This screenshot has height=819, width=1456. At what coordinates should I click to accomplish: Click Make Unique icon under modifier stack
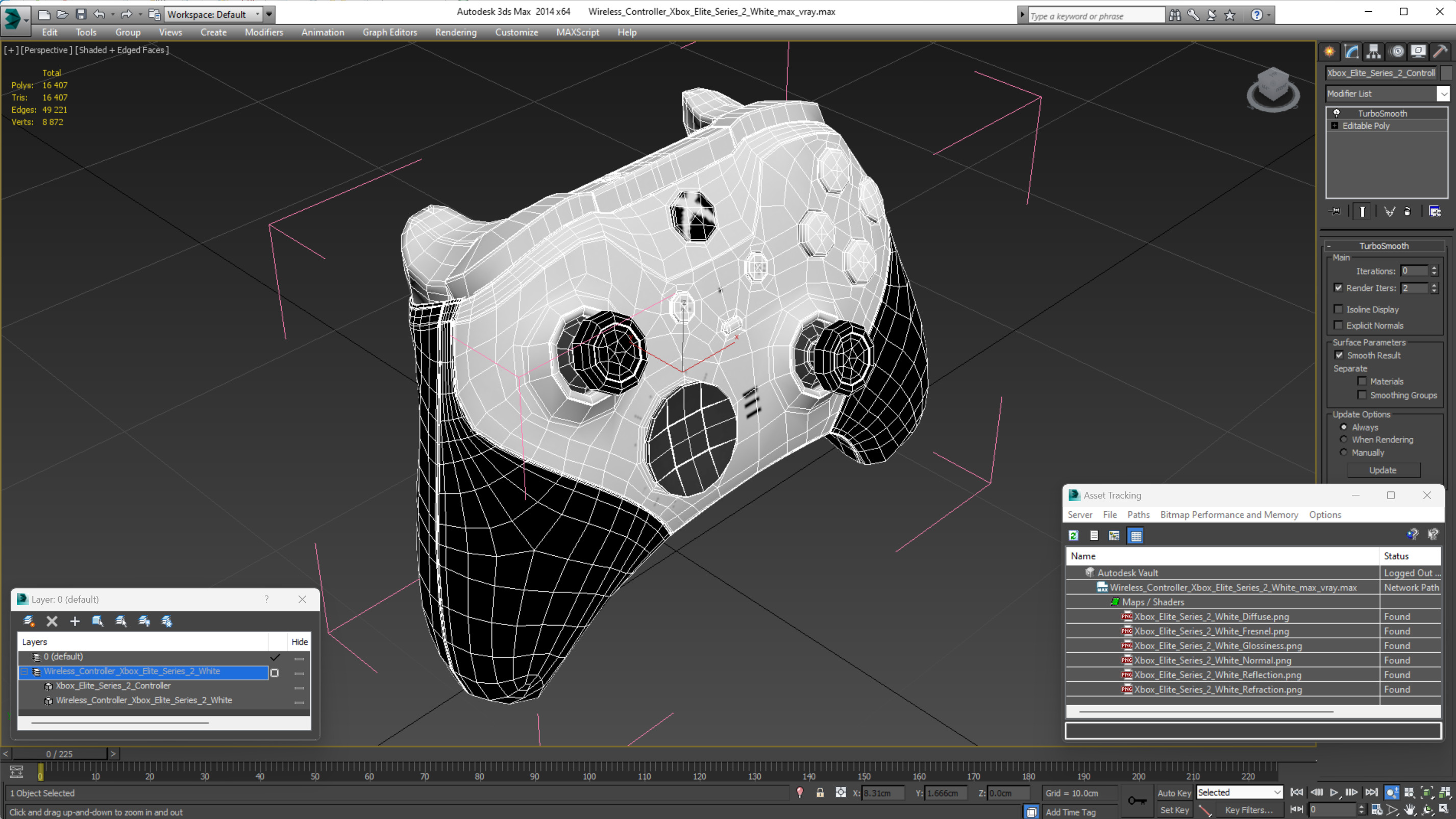[1389, 211]
